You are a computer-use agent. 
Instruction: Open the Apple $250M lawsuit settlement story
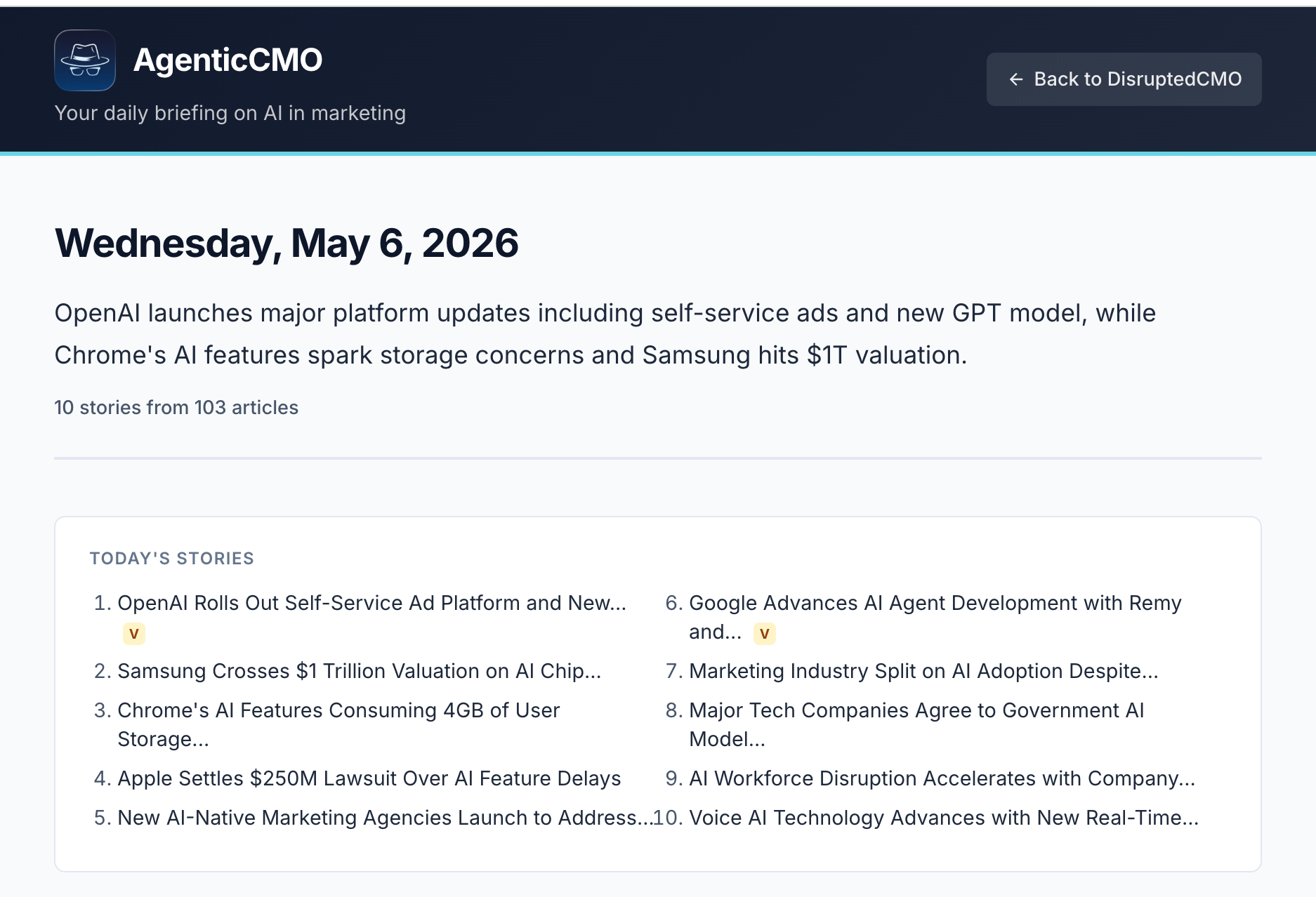(x=369, y=778)
